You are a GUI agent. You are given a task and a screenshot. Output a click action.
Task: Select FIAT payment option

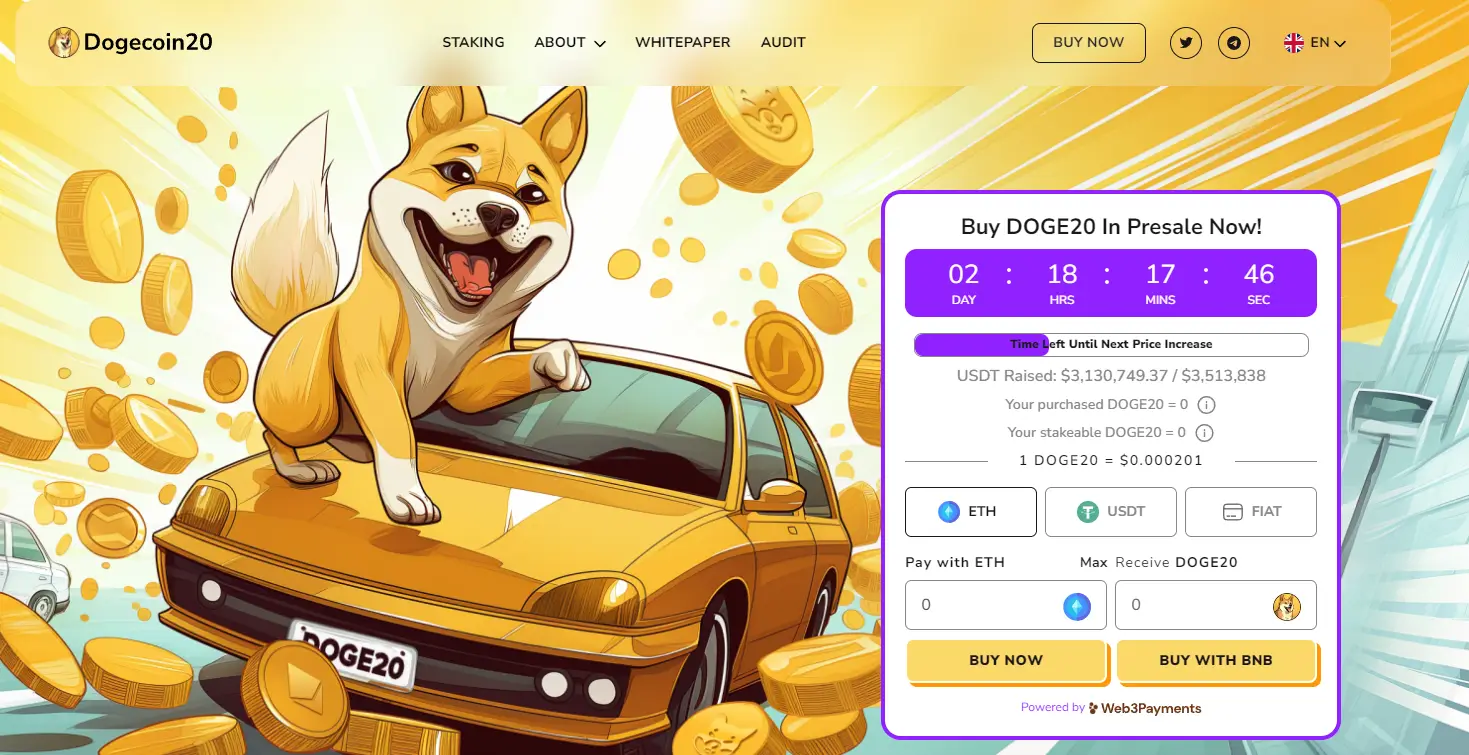click(1251, 511)
